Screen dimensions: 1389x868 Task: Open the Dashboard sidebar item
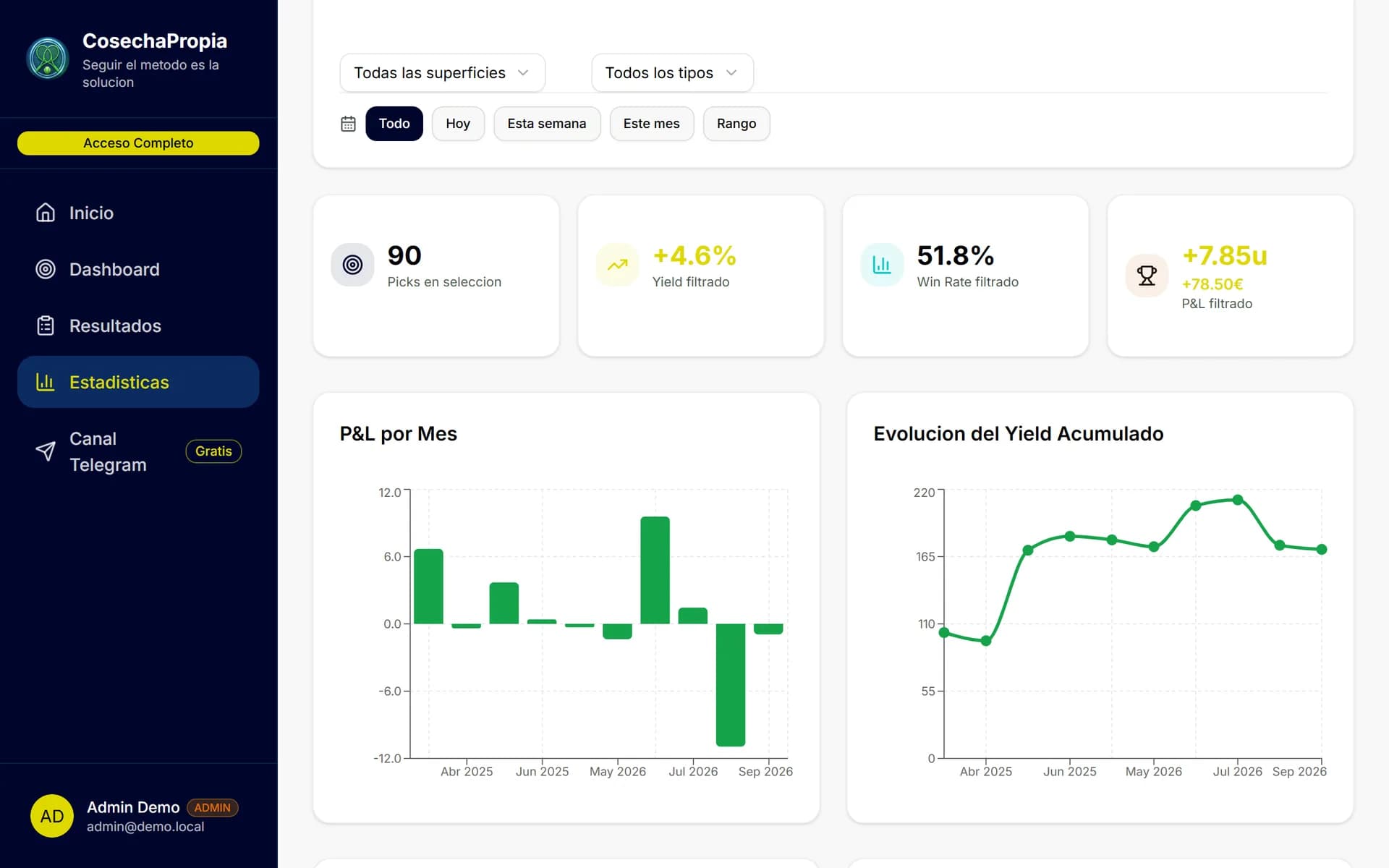click(138, 269)
